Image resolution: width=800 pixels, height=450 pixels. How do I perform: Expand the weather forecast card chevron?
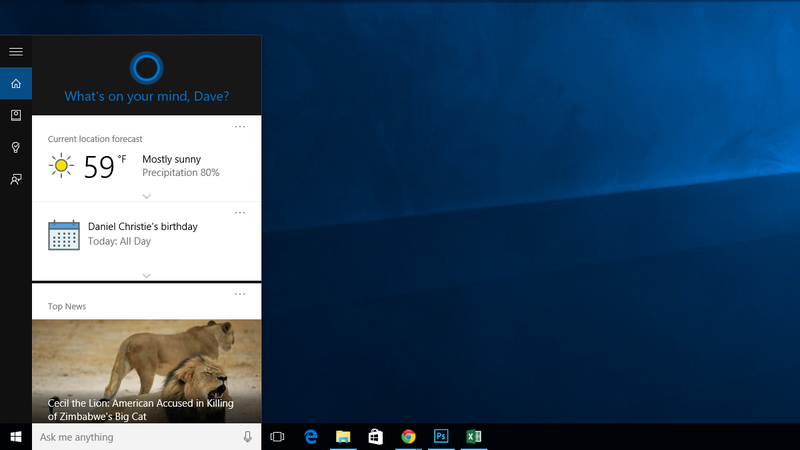pos(146,196)
